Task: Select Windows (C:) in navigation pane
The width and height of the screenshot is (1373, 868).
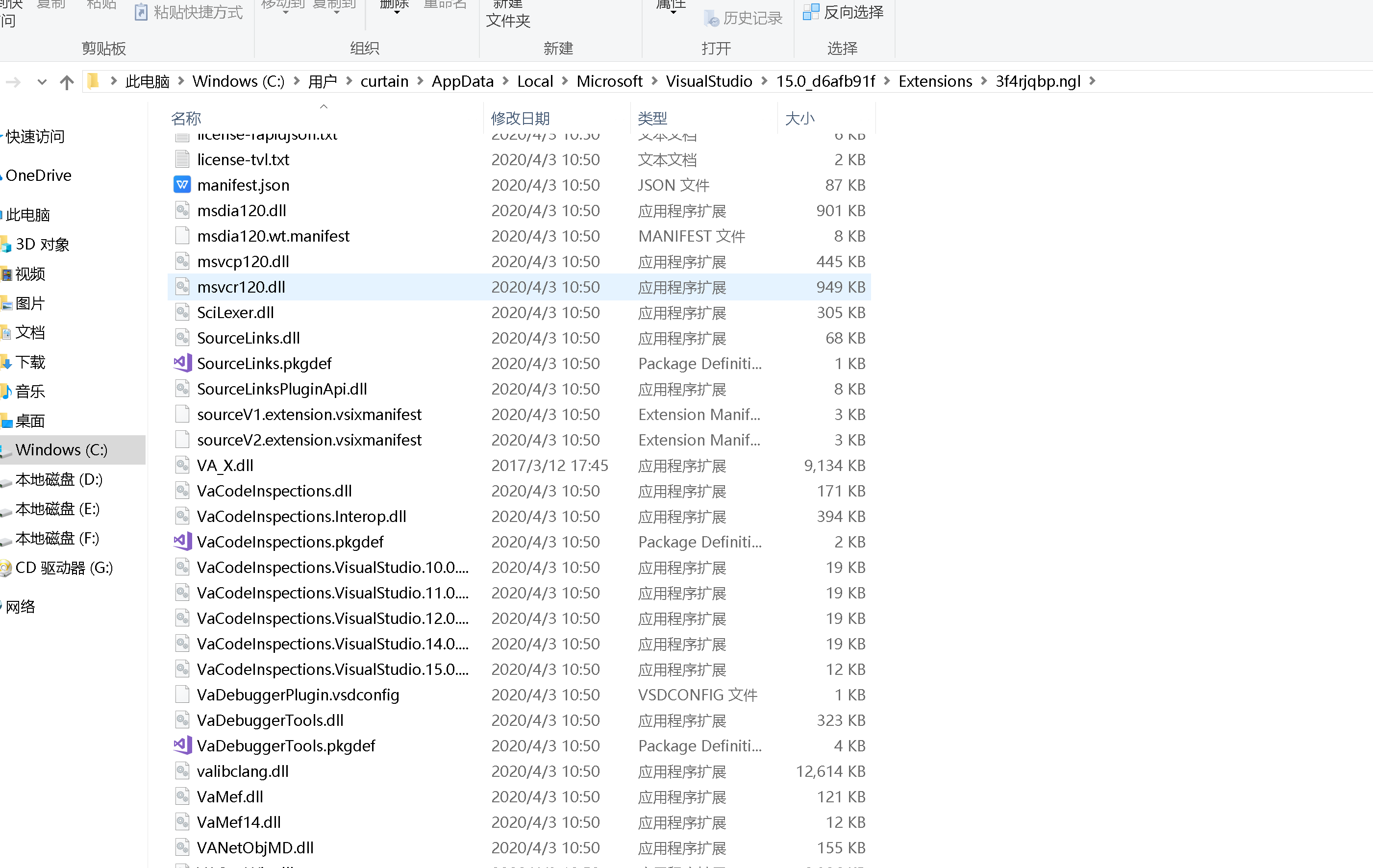Action: pyautogui.click(x=61, y=449)
